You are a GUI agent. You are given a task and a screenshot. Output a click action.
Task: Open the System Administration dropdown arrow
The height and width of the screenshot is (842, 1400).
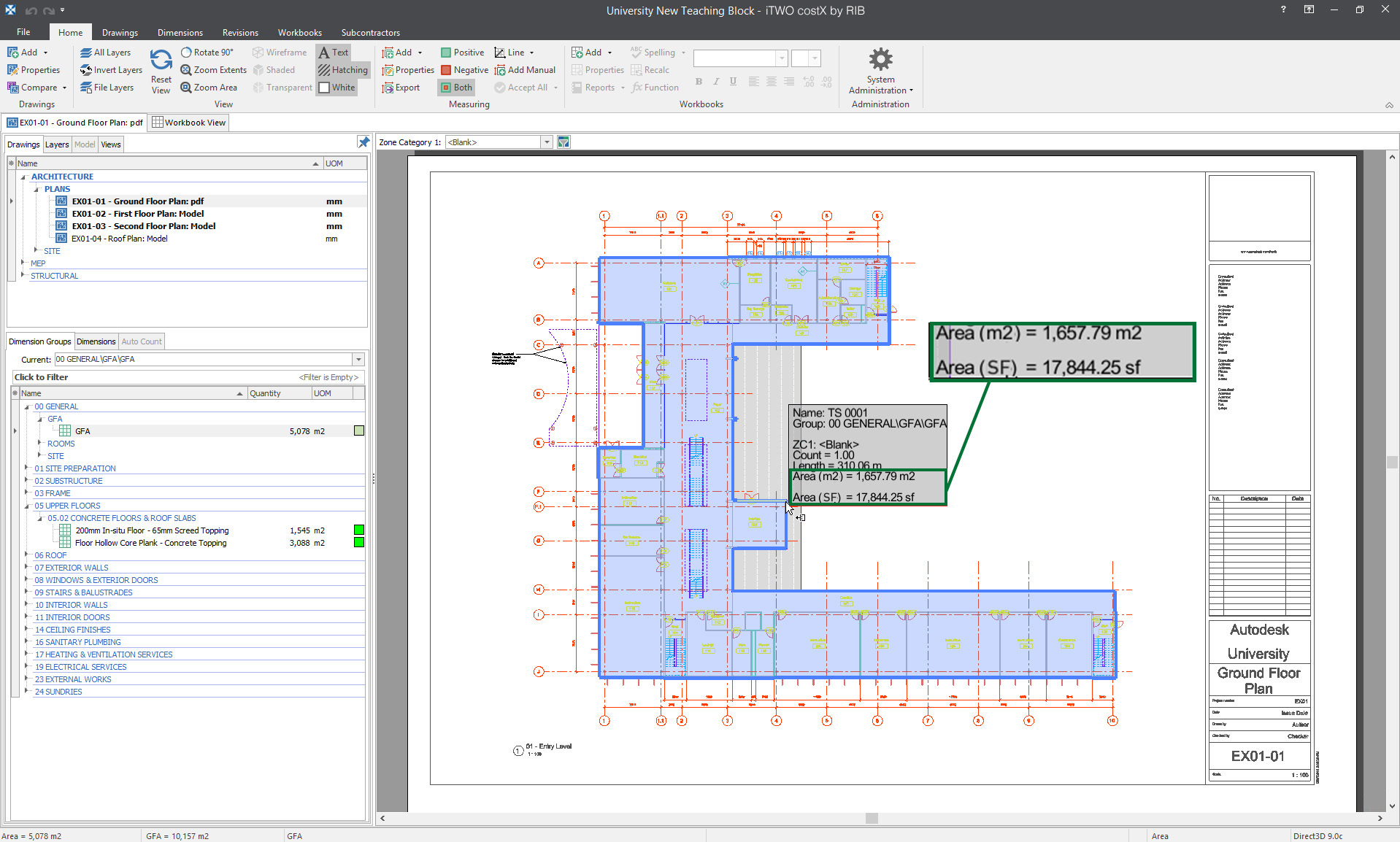(912, 90)
